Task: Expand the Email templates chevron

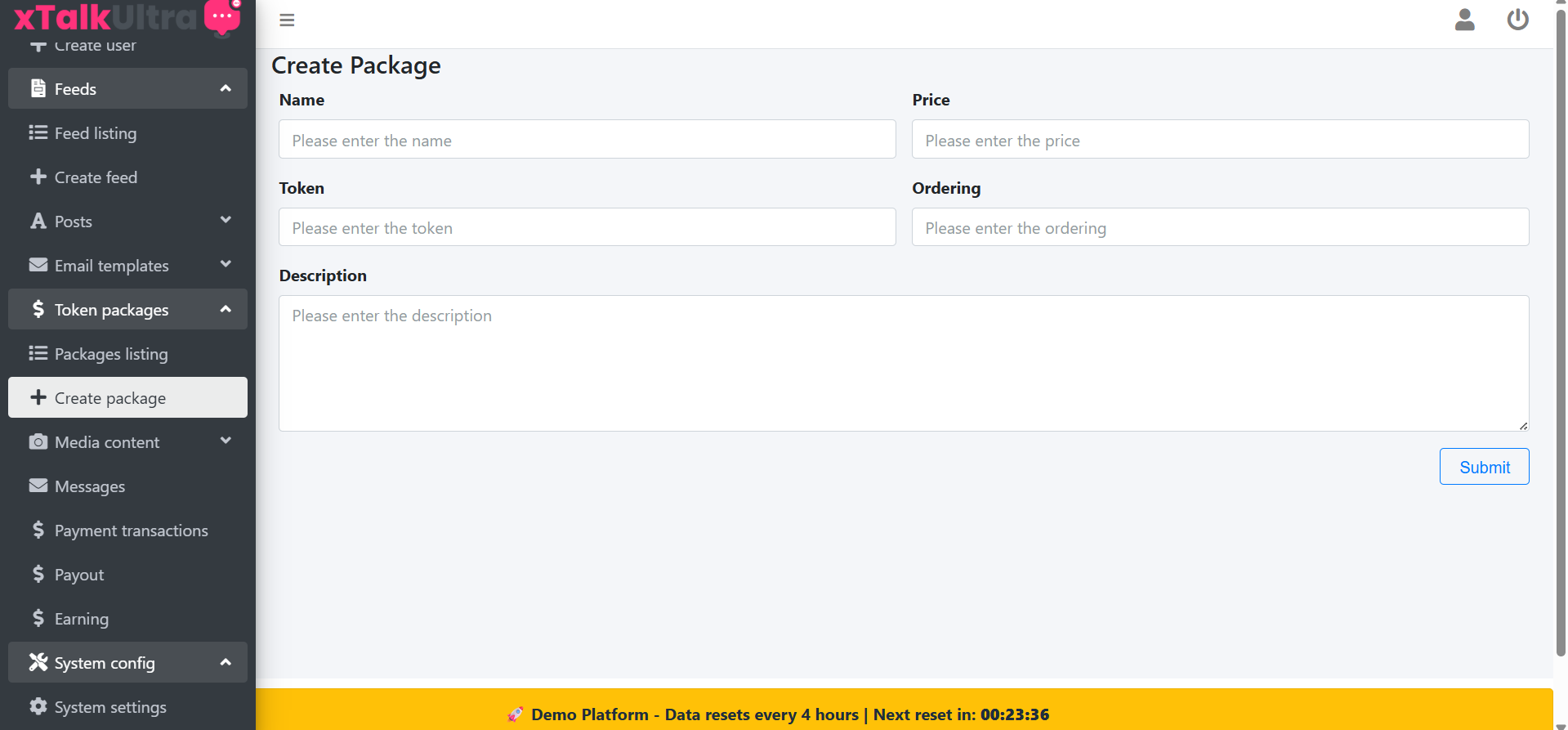Action: [x=226, y=265]
